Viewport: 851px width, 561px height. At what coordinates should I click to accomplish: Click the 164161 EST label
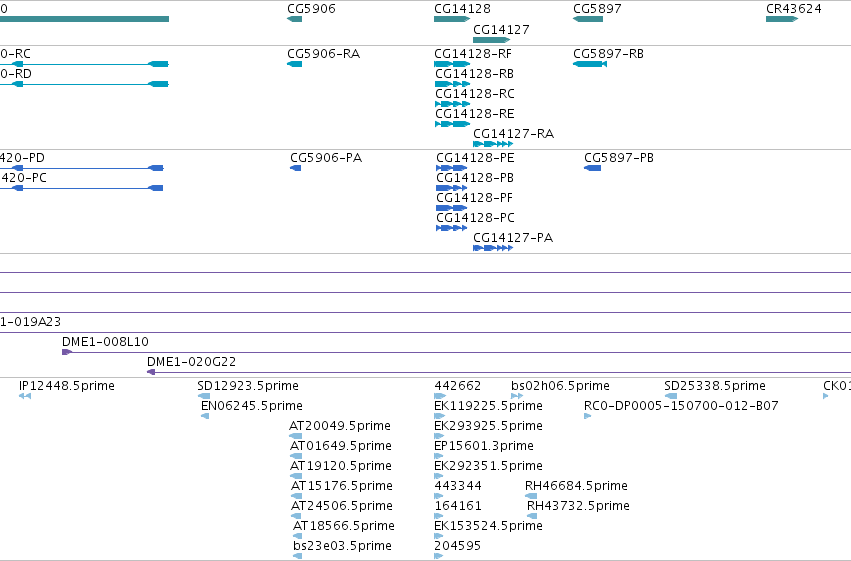(x=458, y=506)
